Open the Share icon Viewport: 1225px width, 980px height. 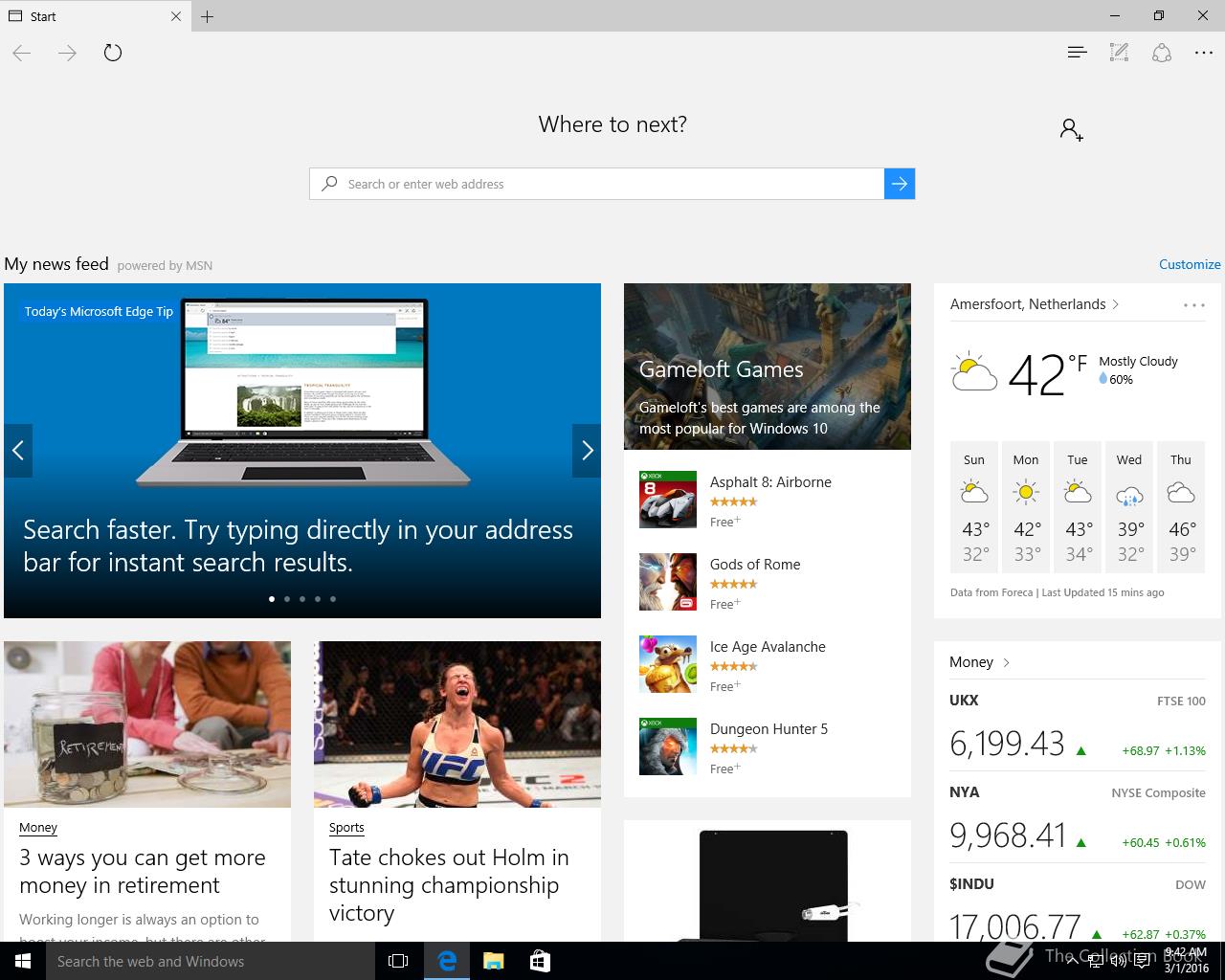pyautogui.click(x=1162, y=53)
